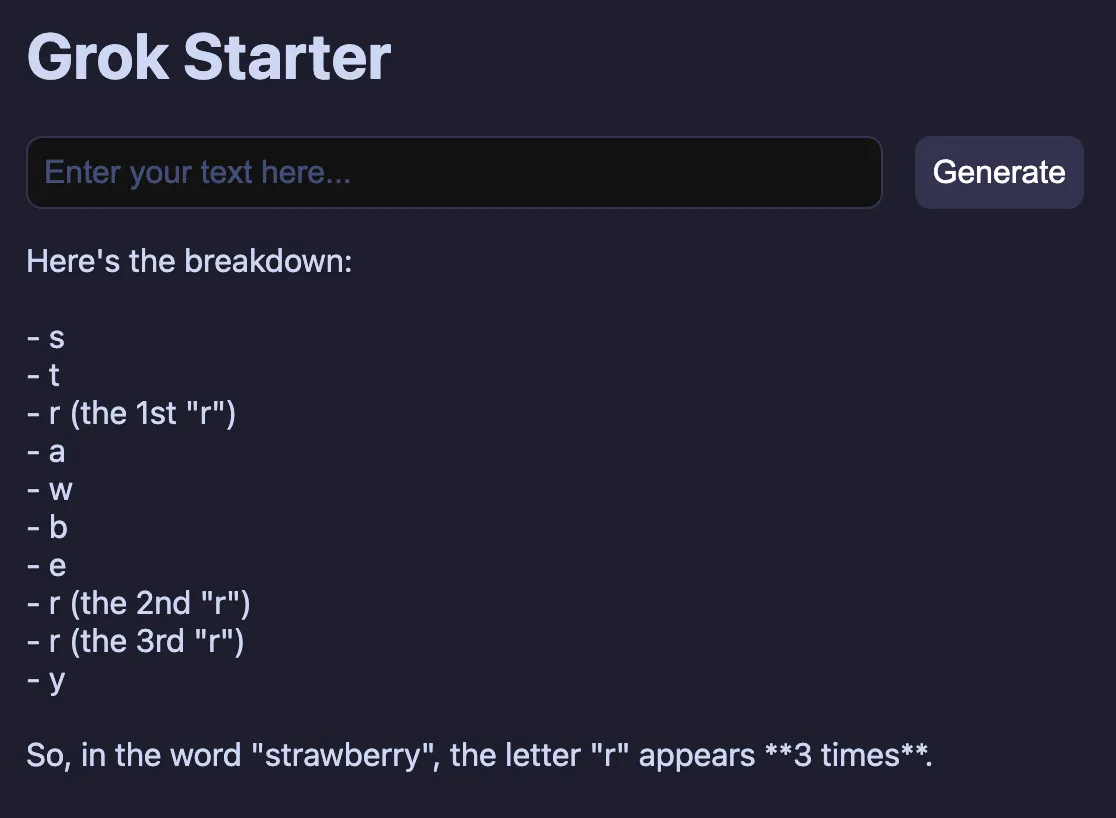
Task: Click the "- t" list line
Action: (43, 376)
